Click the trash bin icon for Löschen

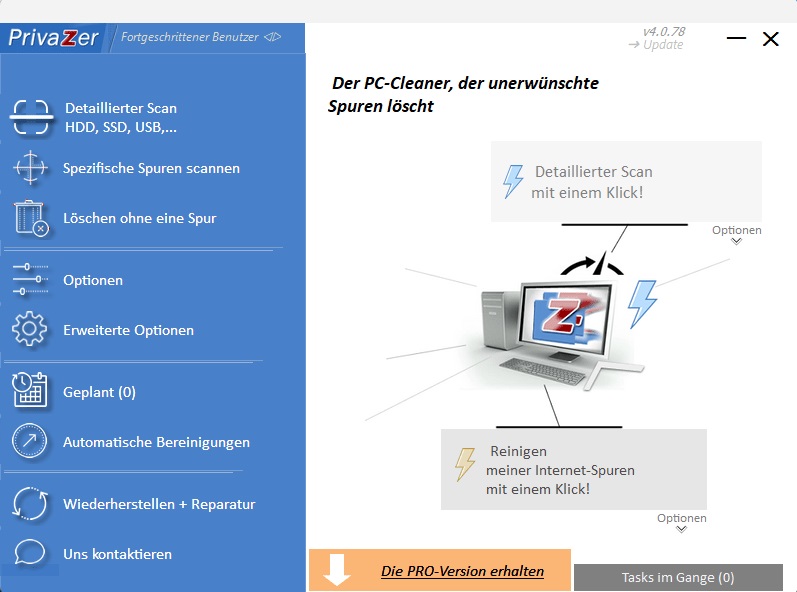coord(30,218)
